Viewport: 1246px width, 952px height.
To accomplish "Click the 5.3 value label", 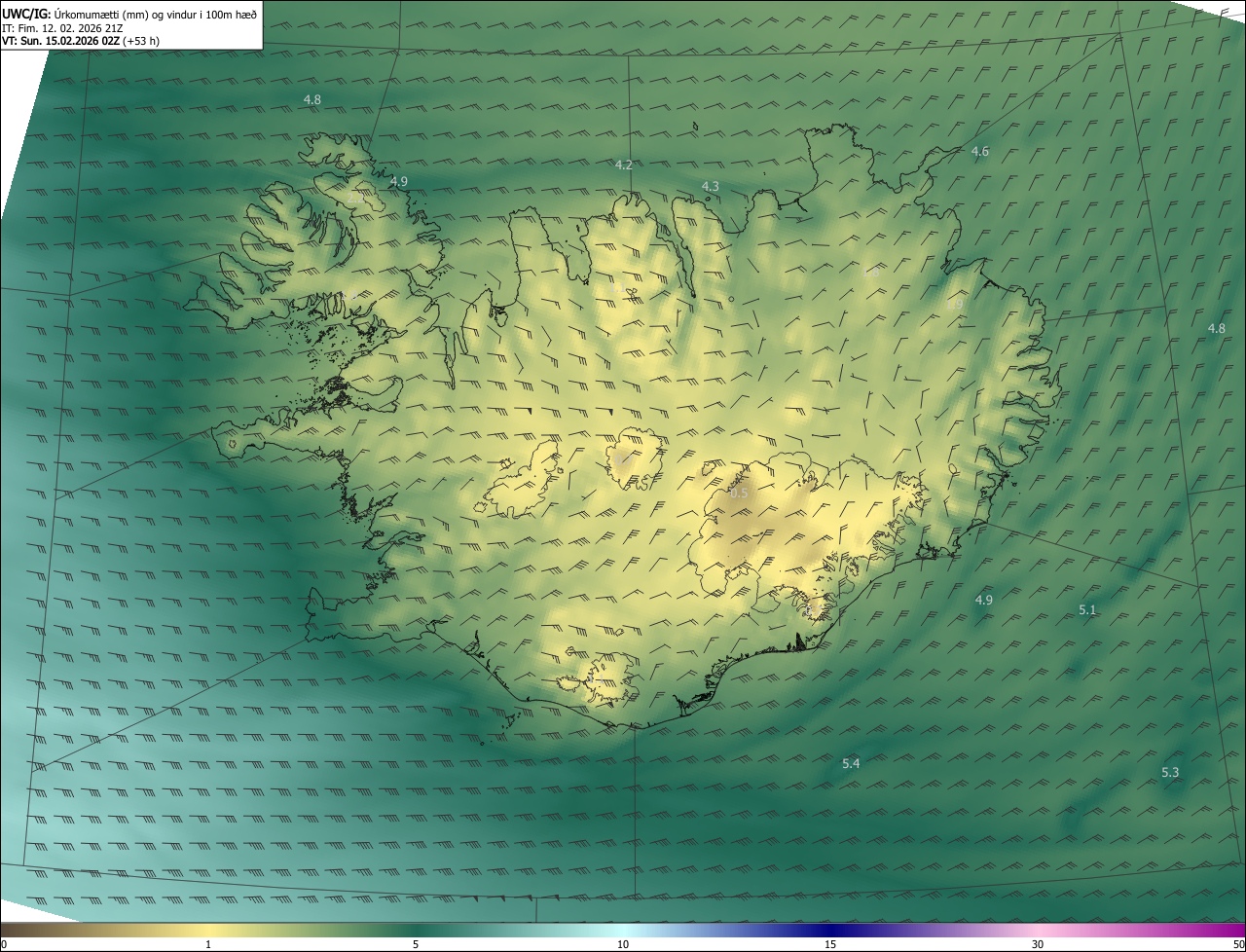I will click(1170, 773).
